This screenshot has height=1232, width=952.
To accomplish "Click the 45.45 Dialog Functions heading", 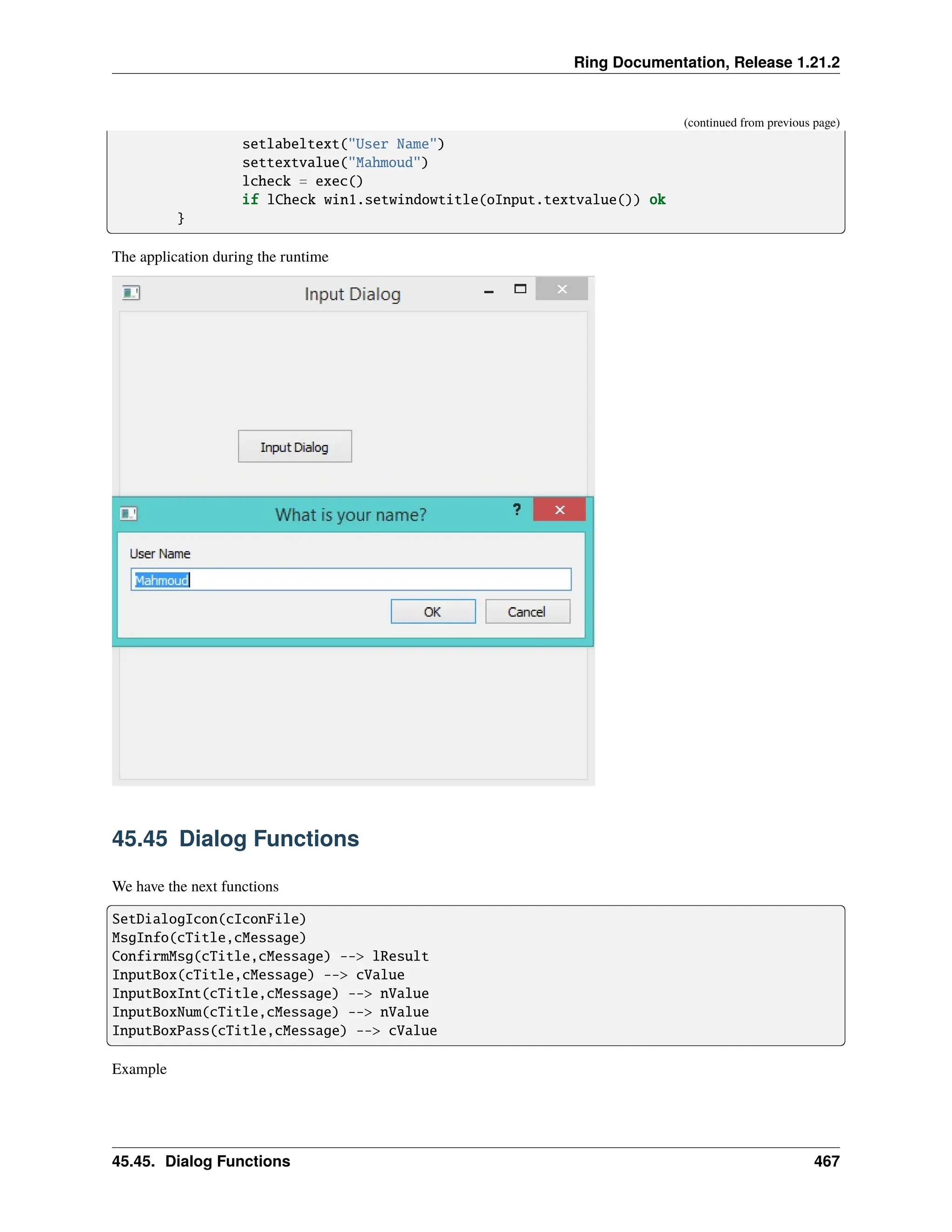I will 235,839.
